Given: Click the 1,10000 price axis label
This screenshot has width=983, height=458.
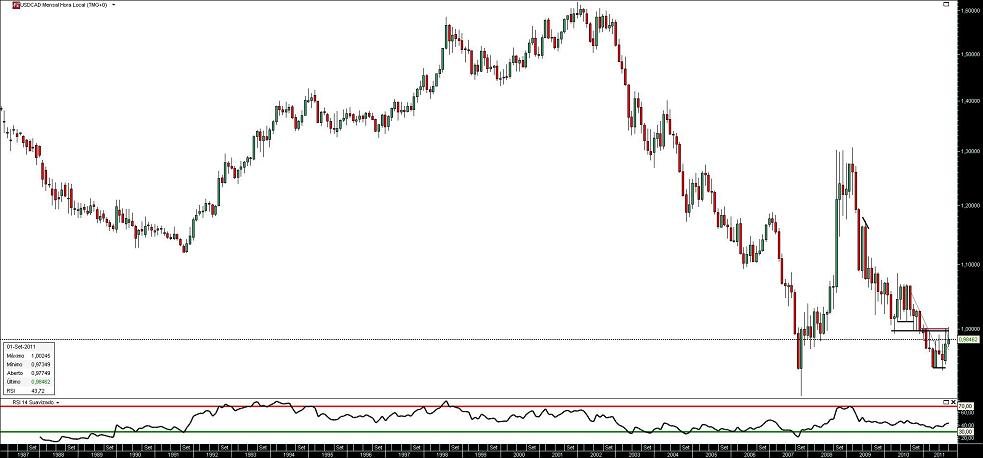Looking at the screenshot, I should [970, 264].
